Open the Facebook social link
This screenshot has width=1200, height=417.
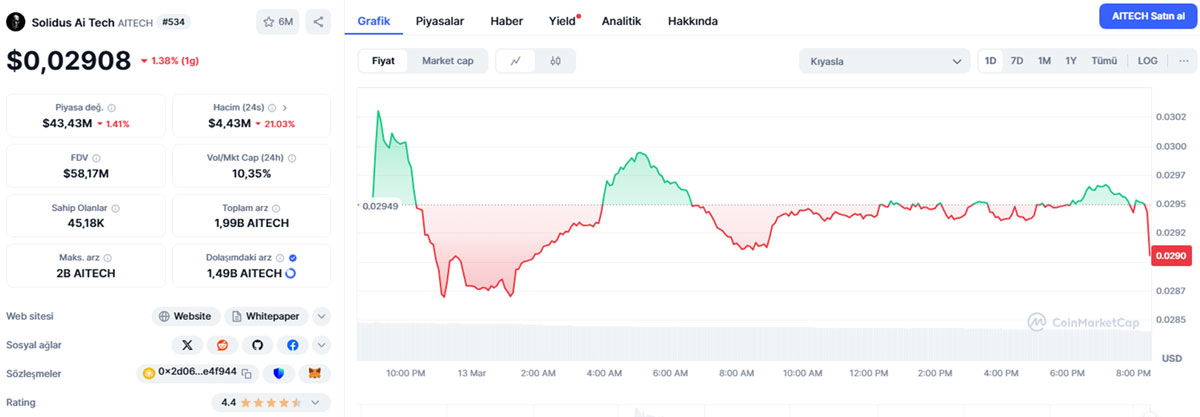click(292, 345)
